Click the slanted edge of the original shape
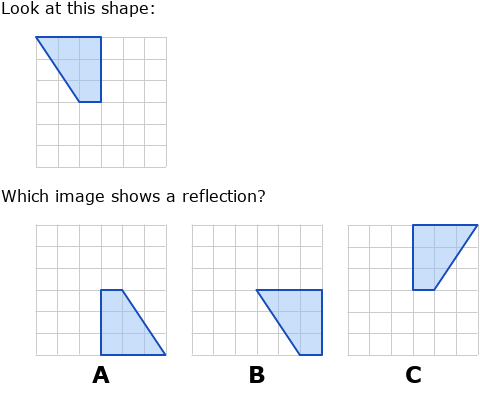 (x=57, y=69)
